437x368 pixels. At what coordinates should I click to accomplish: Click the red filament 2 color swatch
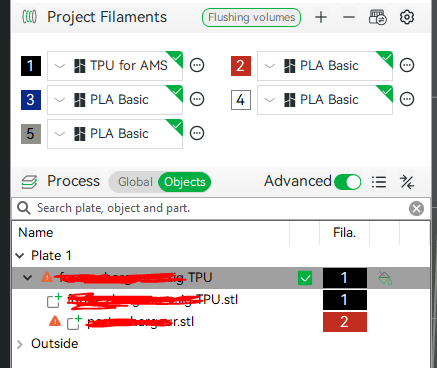pyautogui.click(x=241, y=66)
